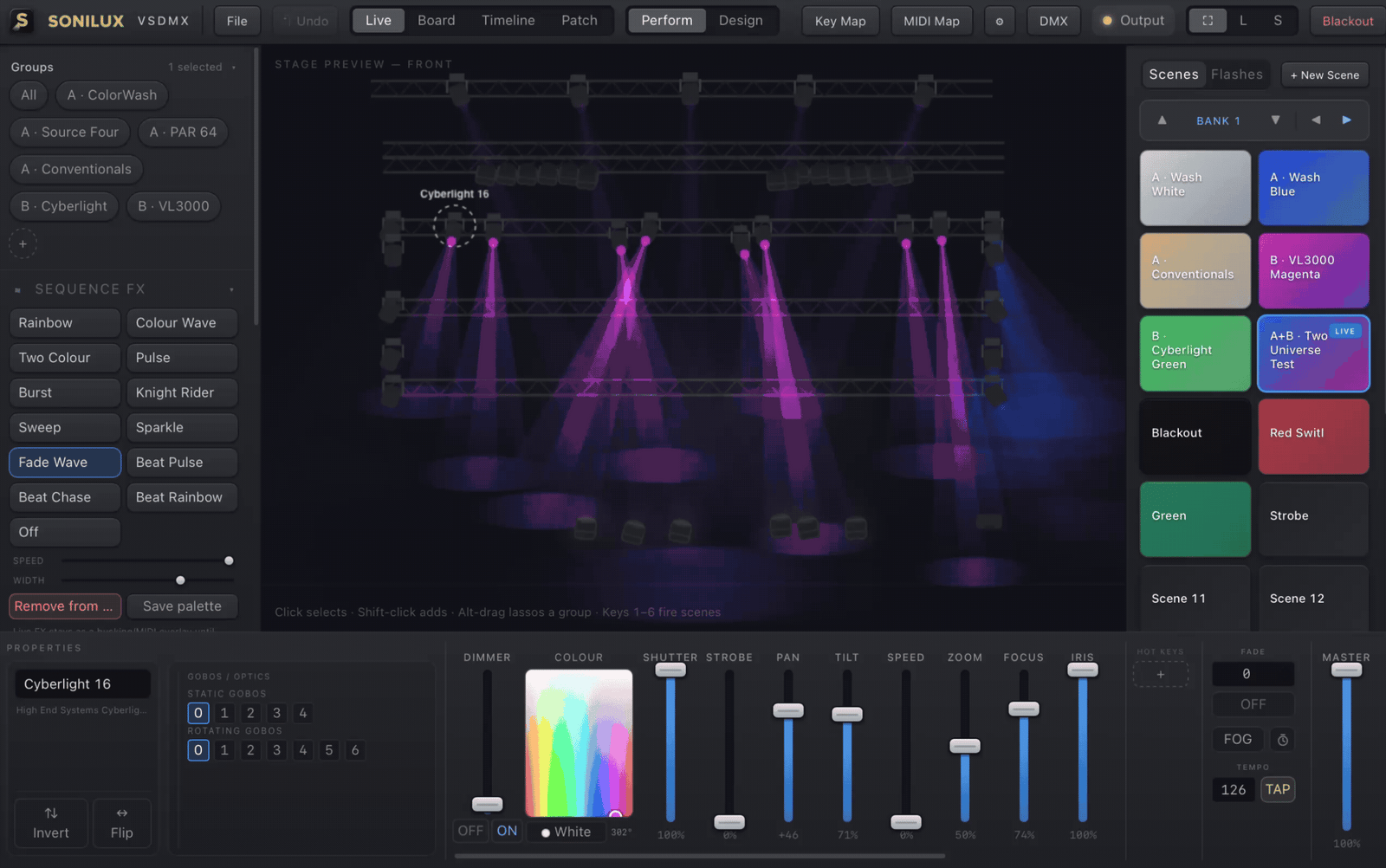Apply the Knight Rider effect

point(182,392)
